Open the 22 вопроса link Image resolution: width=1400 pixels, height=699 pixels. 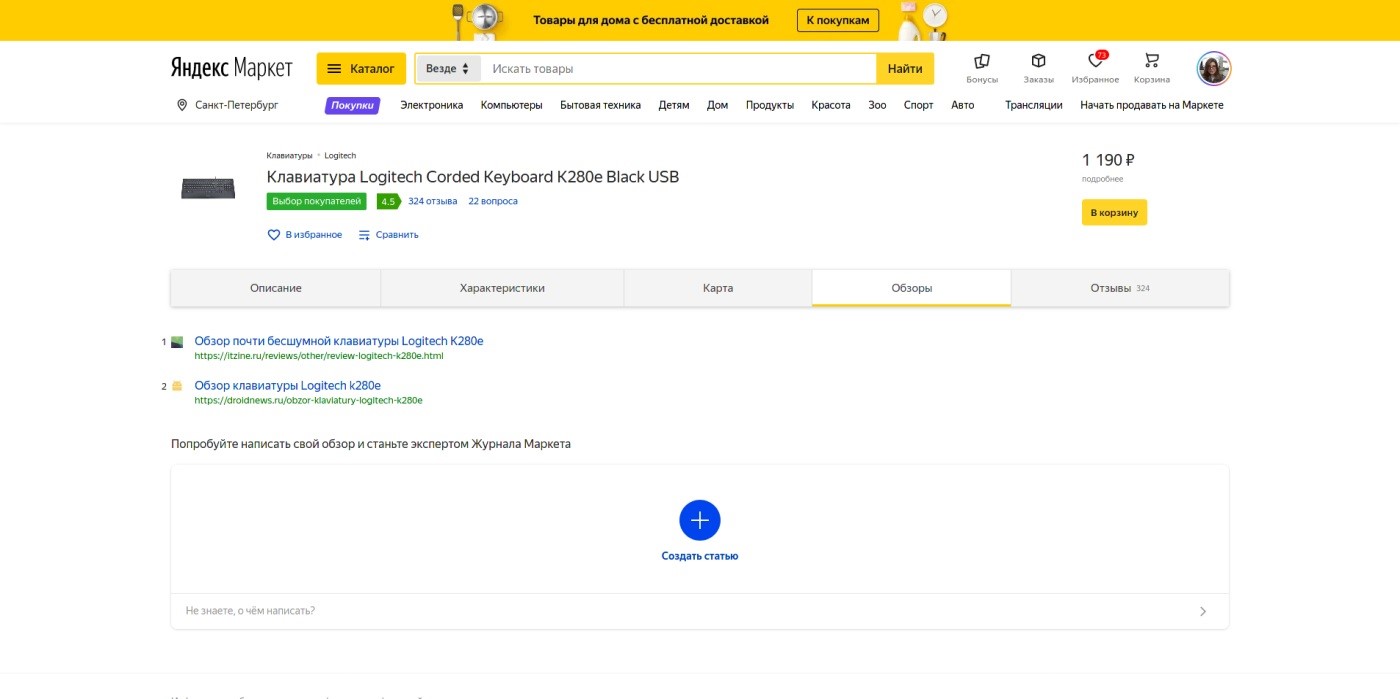pyautogui.click(x=493, y=201)
